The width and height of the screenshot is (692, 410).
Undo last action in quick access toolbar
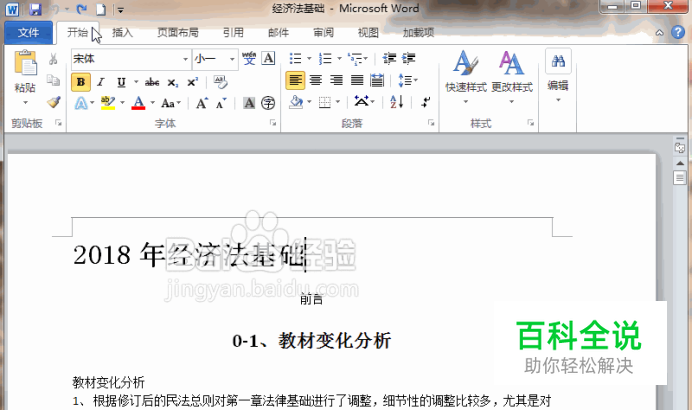coord(55,9)
